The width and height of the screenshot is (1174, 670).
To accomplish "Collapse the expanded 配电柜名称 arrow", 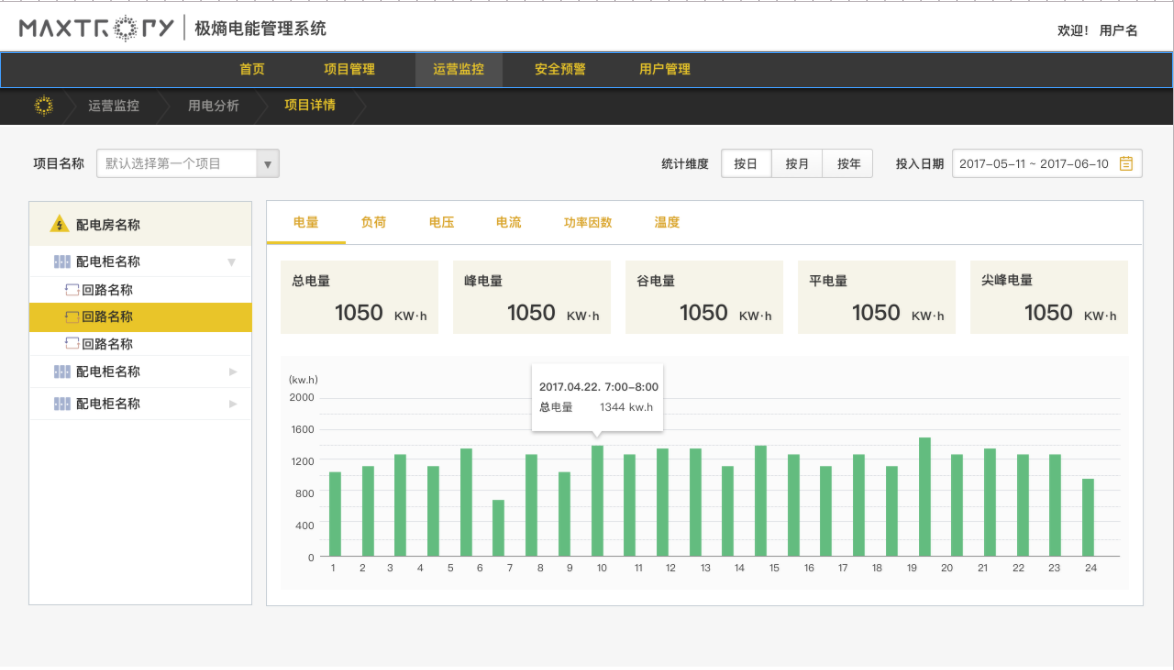I will (232, 262).
